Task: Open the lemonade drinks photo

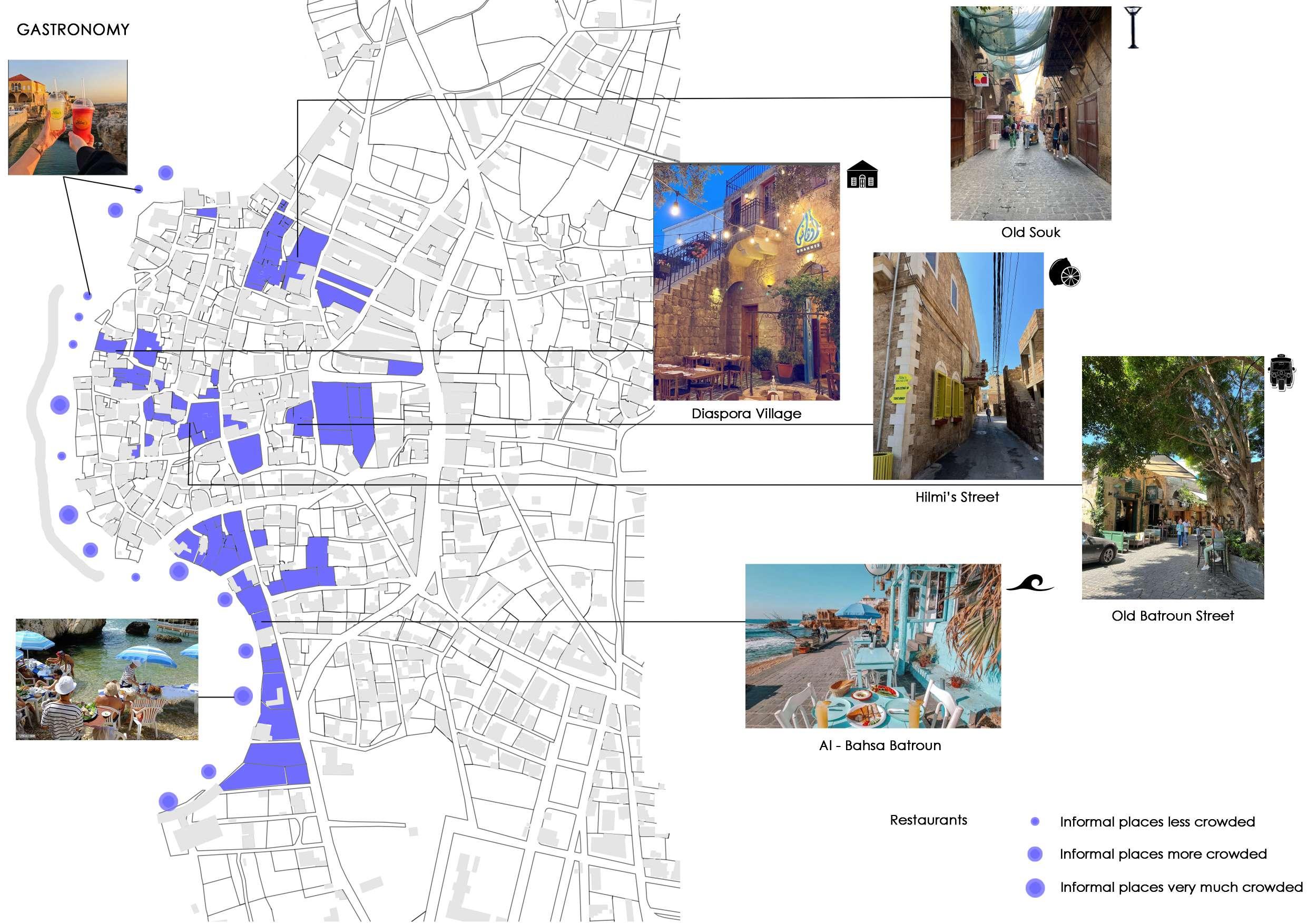Action: (x=68, y=117)
